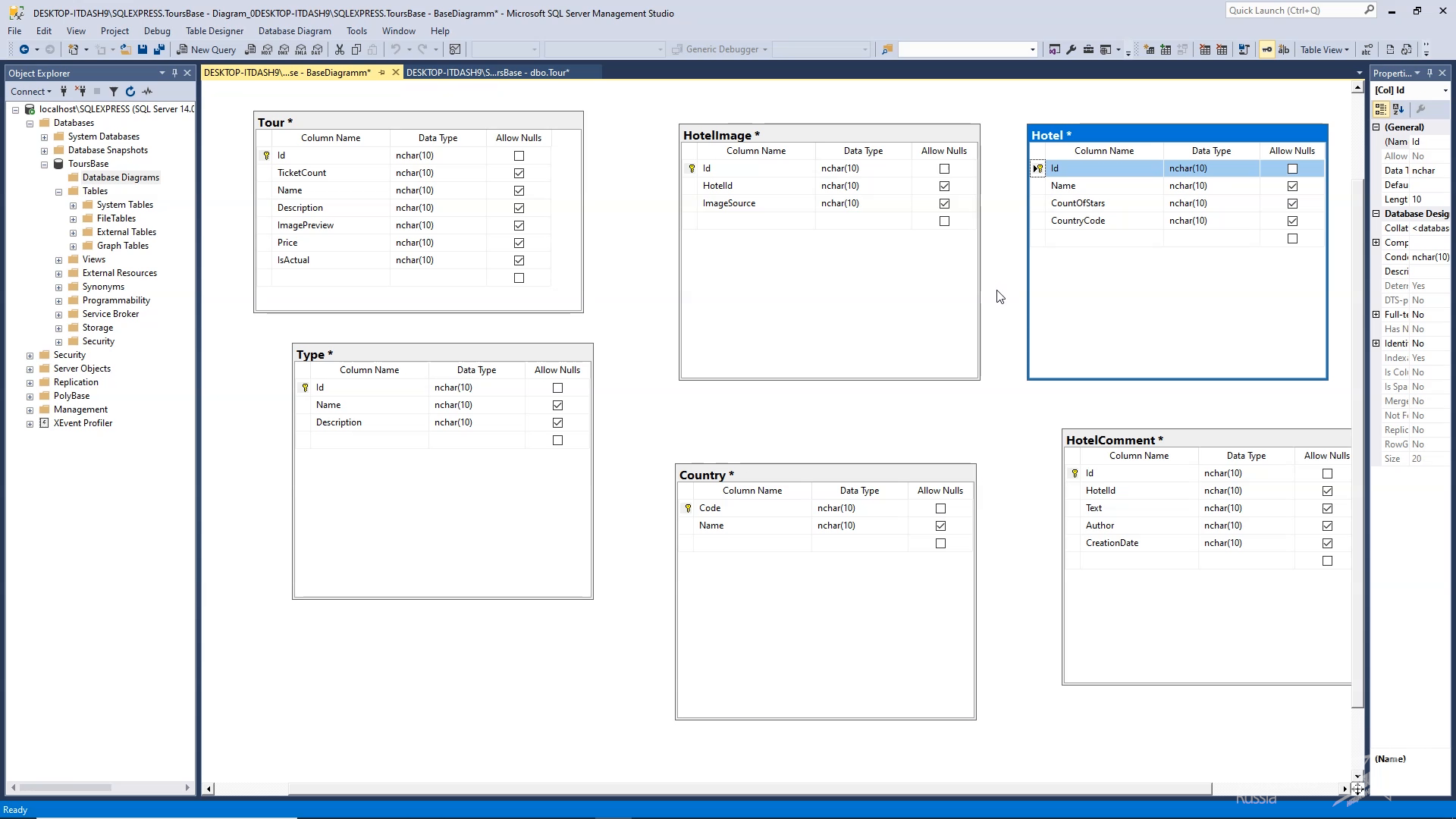Screen dimensions: 1456x819
Task: Click the Database Engine Query icon
Action: (x=249, y=49)
